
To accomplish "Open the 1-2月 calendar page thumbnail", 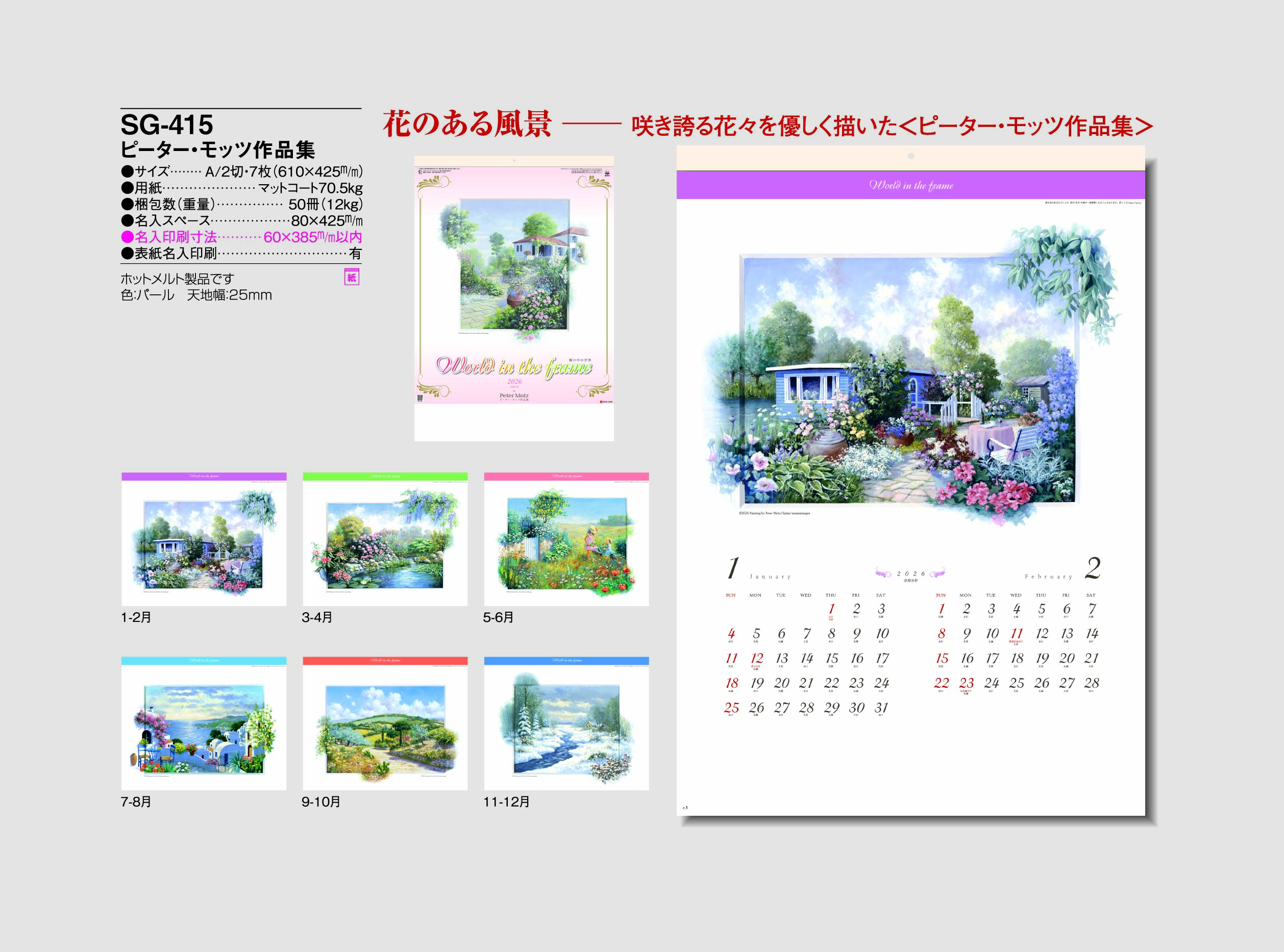I will pyautogui.click(x=204, y=539).
